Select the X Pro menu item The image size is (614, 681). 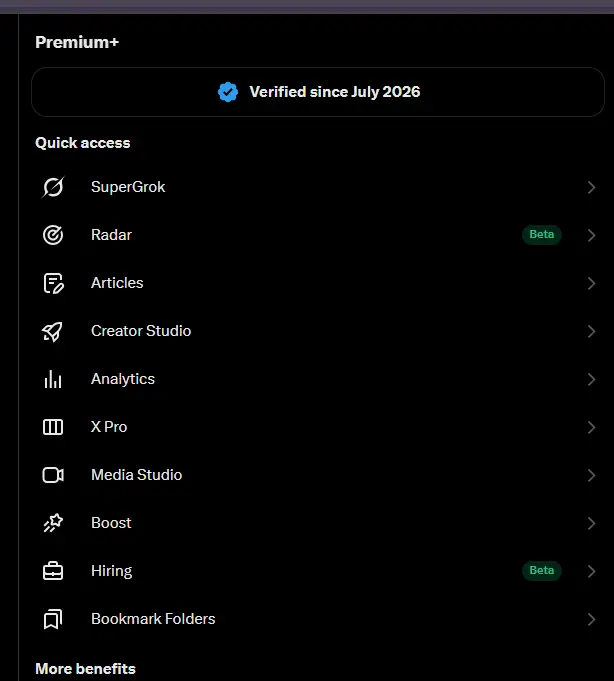pyautogui.click(x=318, y=427)
